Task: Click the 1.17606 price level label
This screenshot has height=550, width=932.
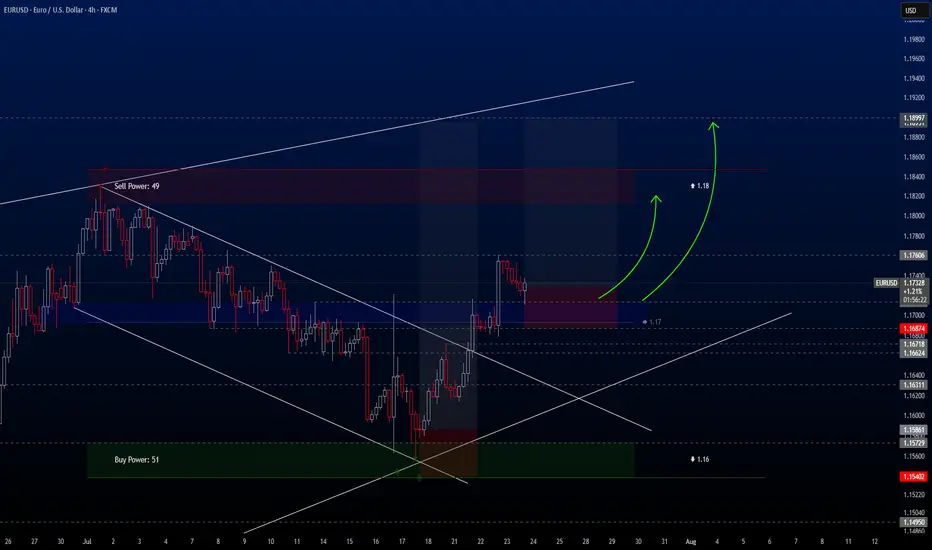Action: click(x=914, y=255)
